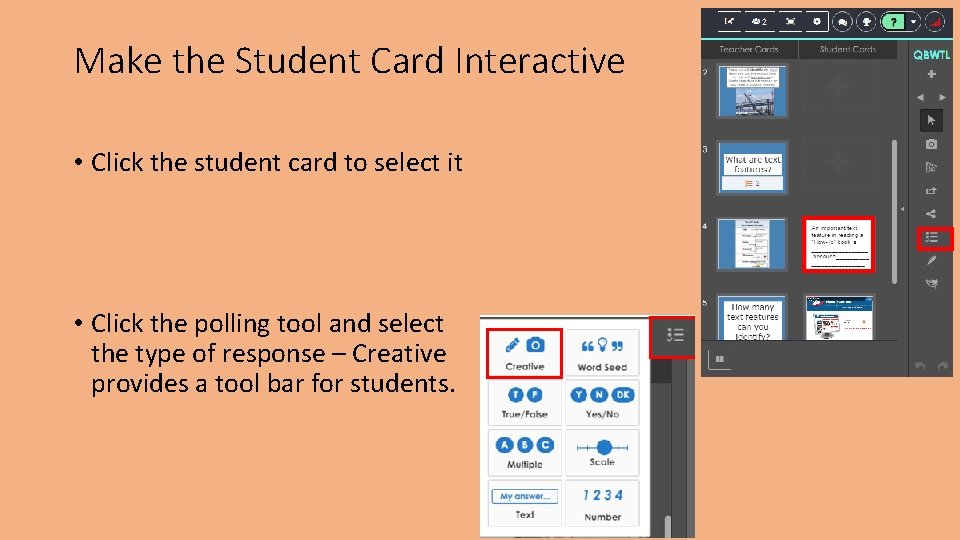The height and width of the screenshot is (540, 960).
Task: Click the exit session icon in top toolbar
Action: (729, 21)
